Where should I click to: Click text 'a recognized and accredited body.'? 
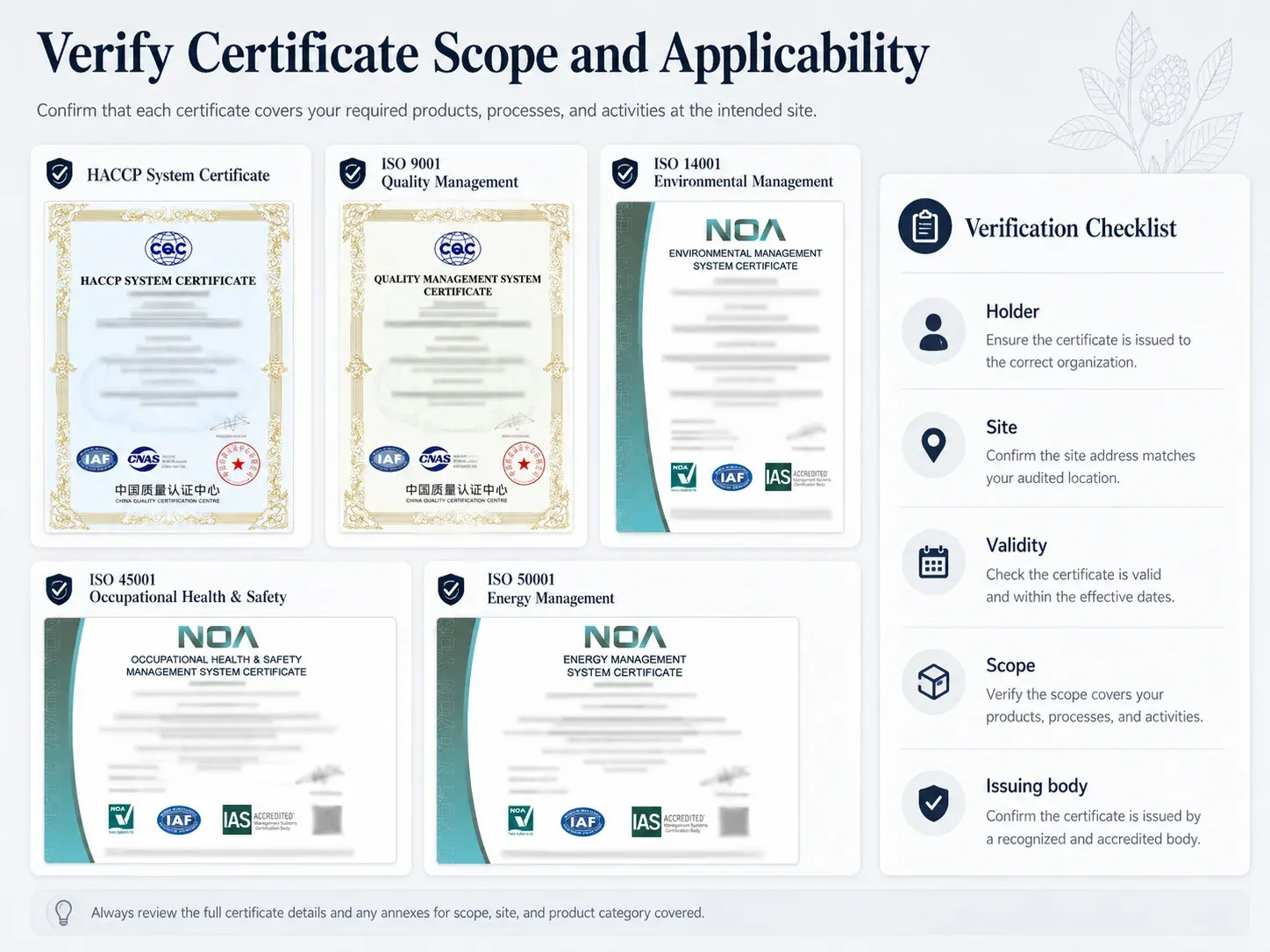click(x=1093, y=839)
